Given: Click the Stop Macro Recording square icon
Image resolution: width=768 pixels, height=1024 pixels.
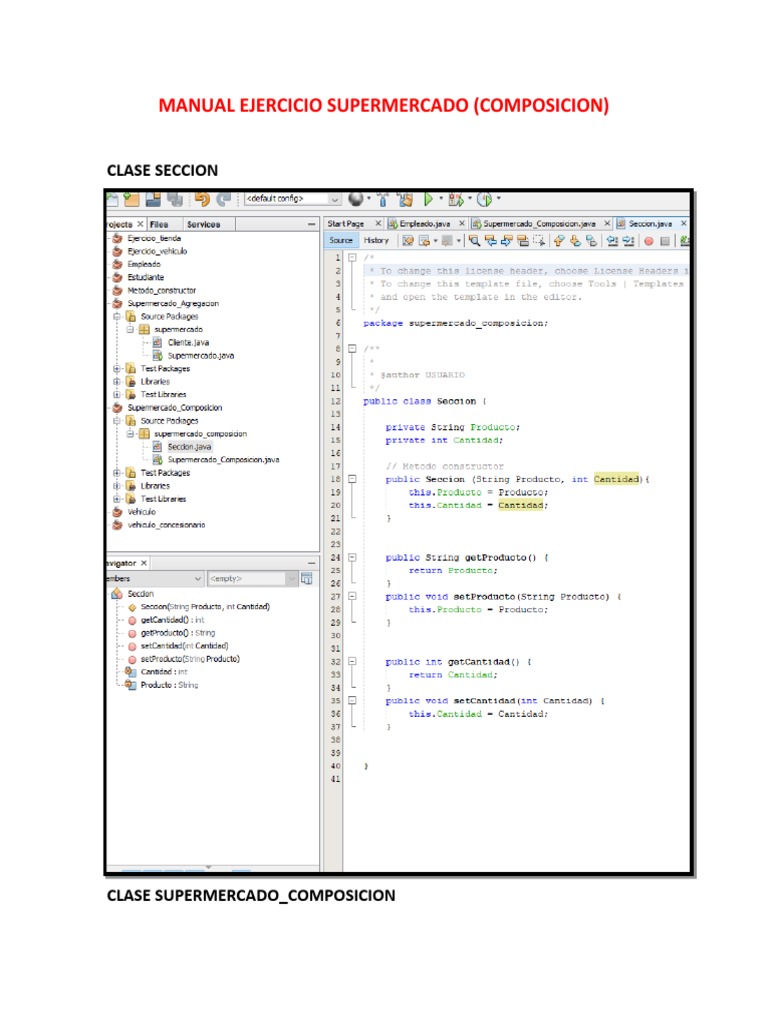Looking at the screenshot, I should coord(665,241).
